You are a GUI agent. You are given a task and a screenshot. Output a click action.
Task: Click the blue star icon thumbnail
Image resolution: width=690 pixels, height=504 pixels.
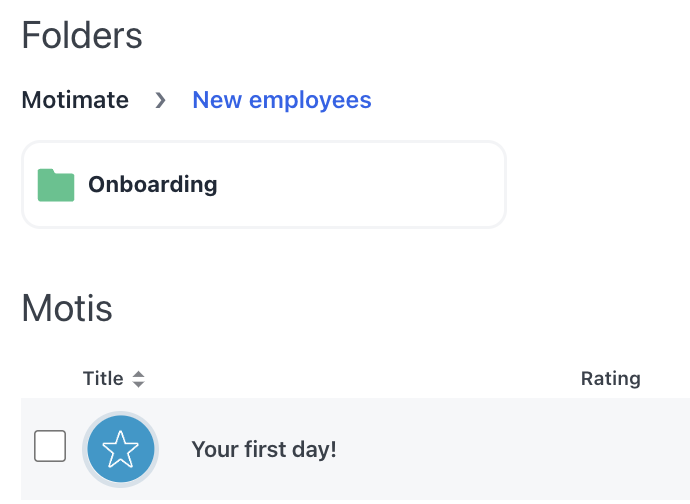[x=120, y=450]
